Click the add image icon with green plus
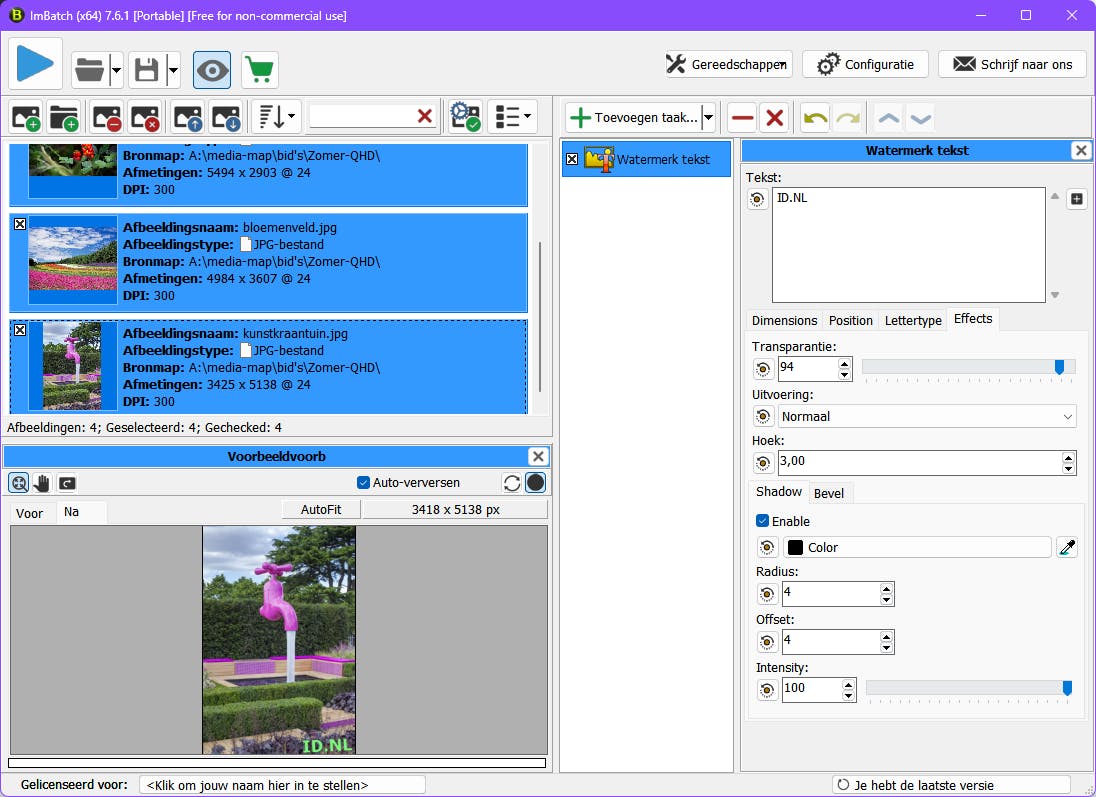The height and width of the screenshot is (797, 1096). (x=26, y=117)
